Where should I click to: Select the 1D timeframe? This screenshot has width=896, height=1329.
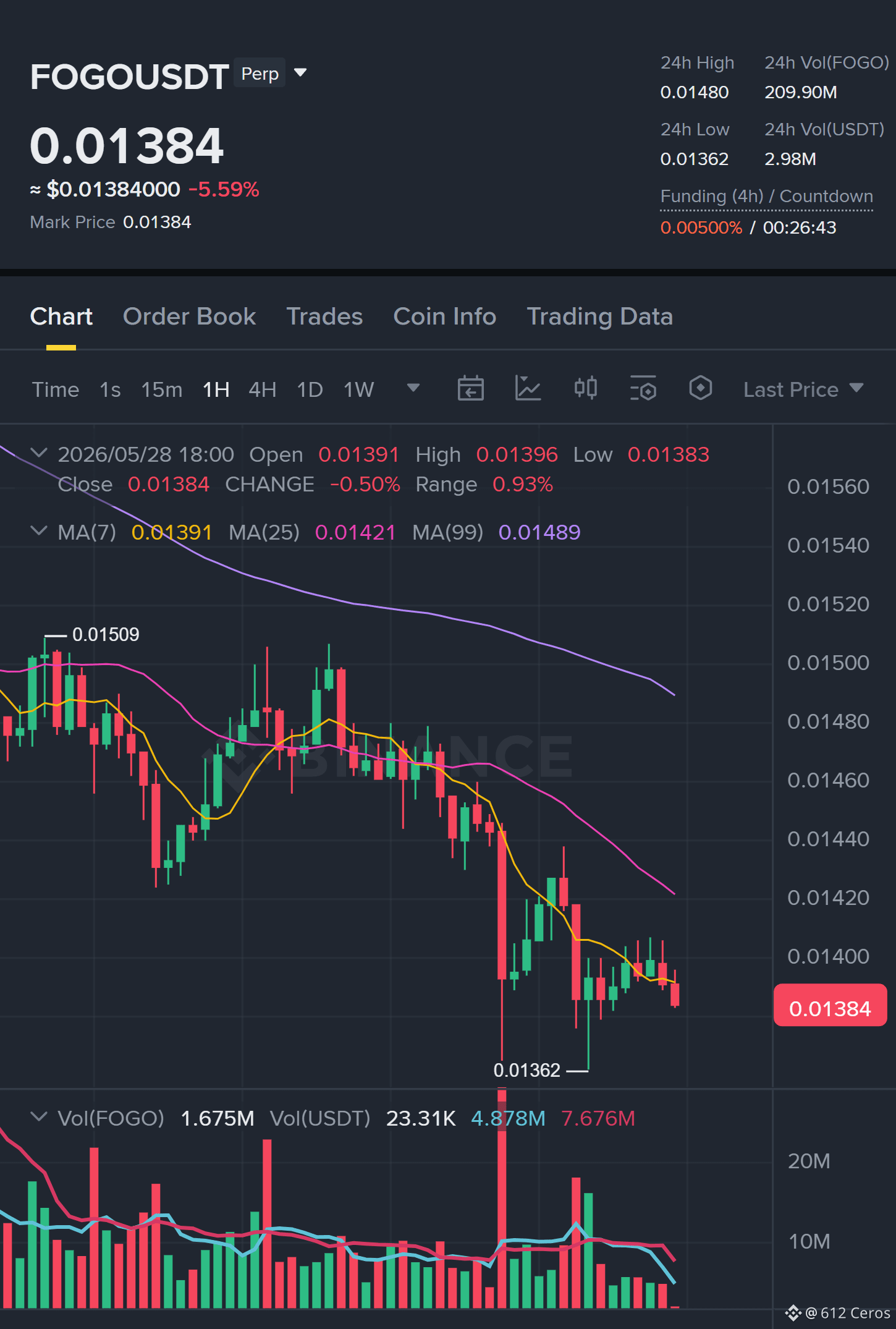point(310,389)
